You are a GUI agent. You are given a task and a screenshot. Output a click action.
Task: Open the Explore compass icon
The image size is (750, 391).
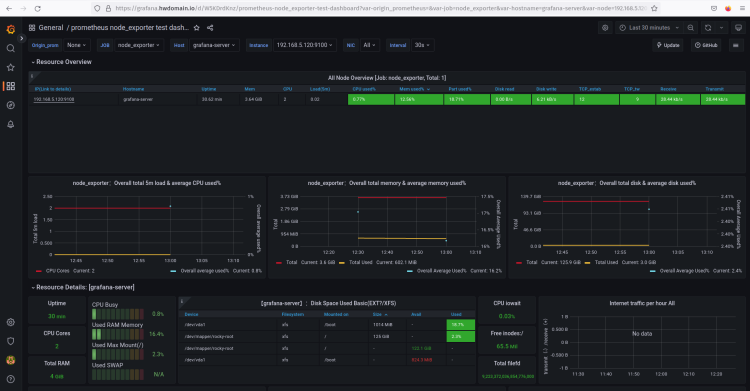11,105
